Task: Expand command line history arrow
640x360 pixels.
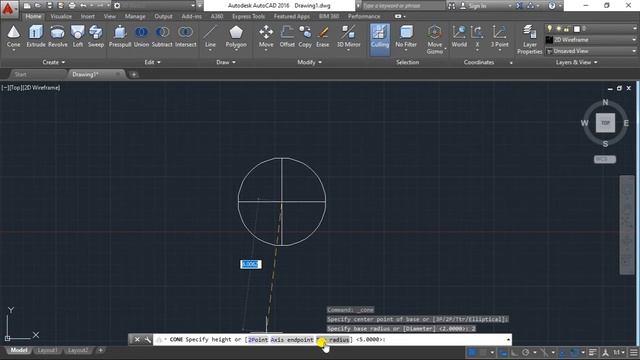Action: point(508,340)
